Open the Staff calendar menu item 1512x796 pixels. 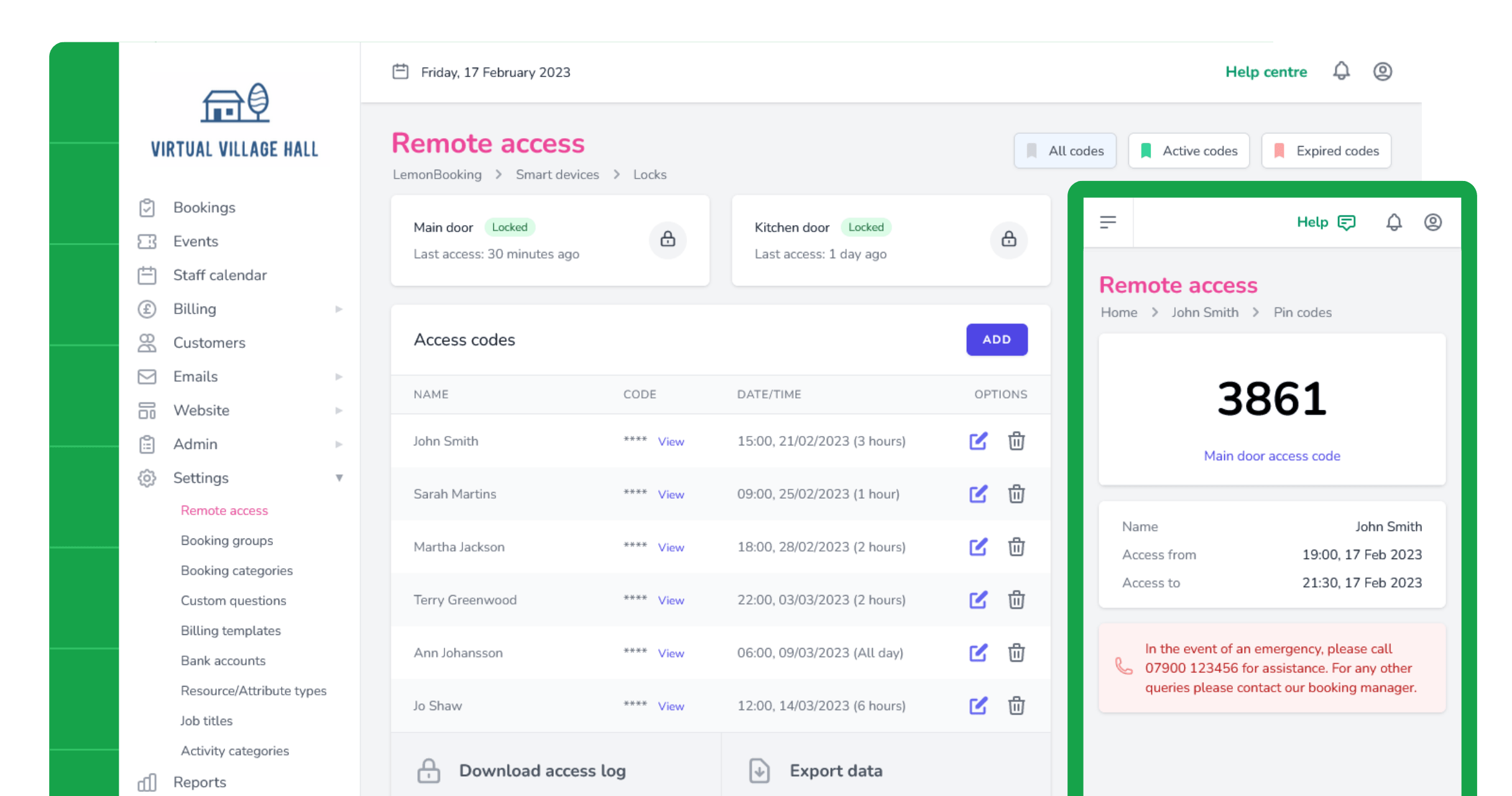click(220, 275)
